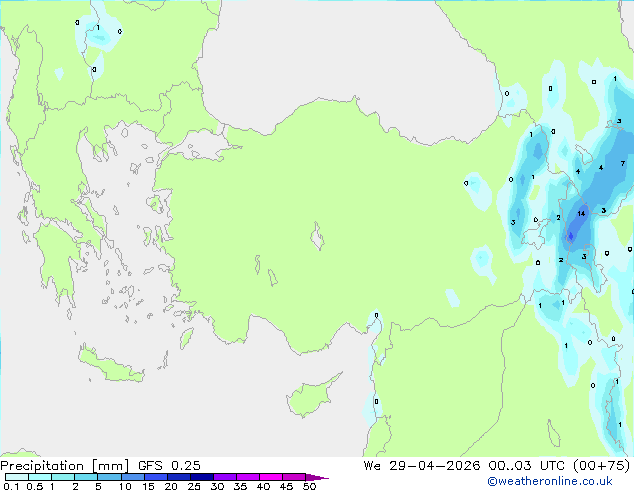Viewport: 634px width, 490px height.
Task: Choose the 20–25 mm legend color segment
Action: tap(178, 477)
